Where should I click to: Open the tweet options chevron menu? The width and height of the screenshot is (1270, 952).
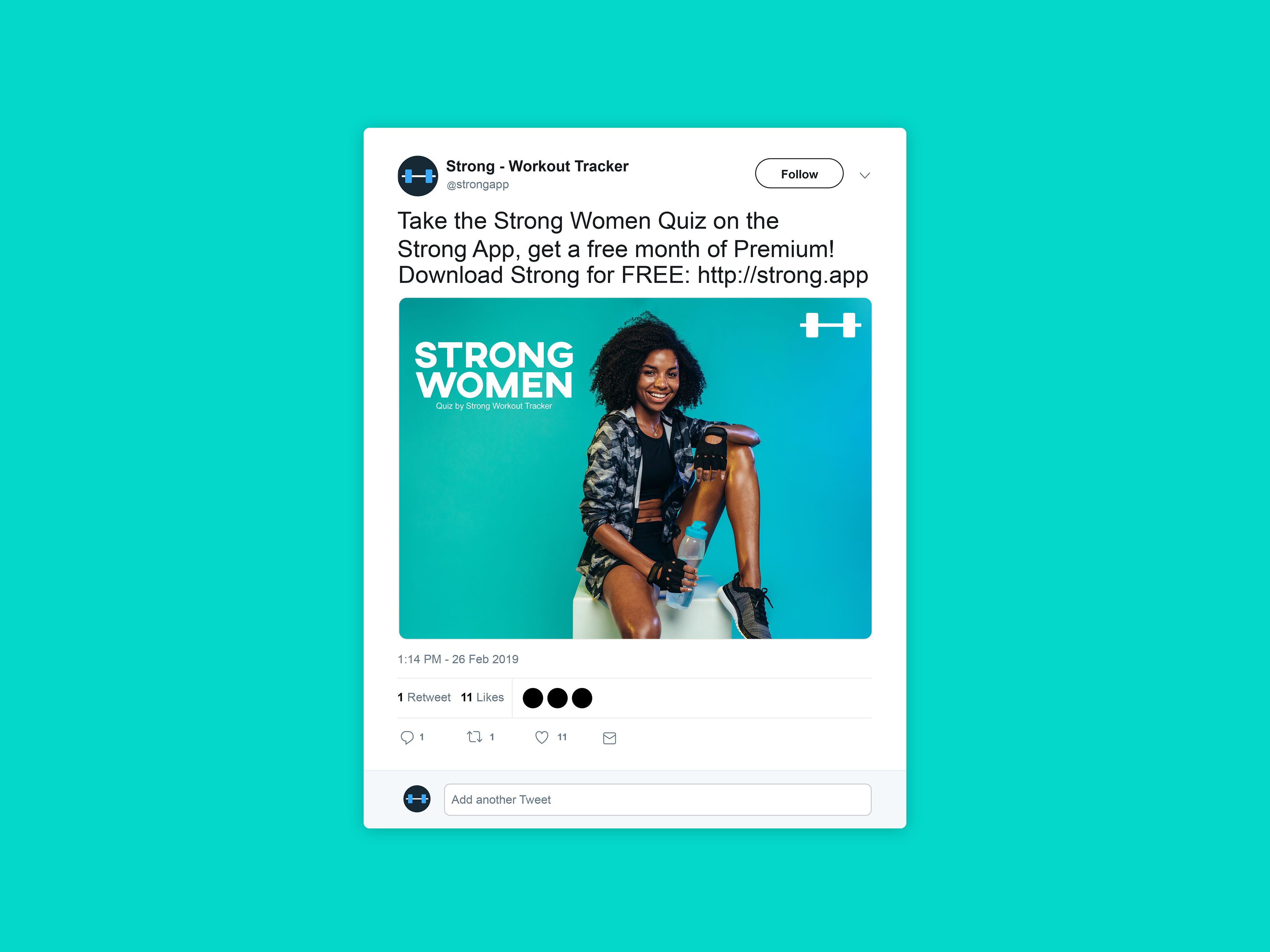click(x=865, y=175)
